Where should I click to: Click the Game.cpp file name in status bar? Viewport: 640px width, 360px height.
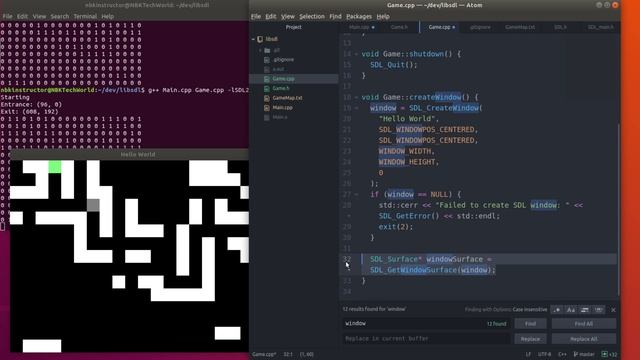264,354
